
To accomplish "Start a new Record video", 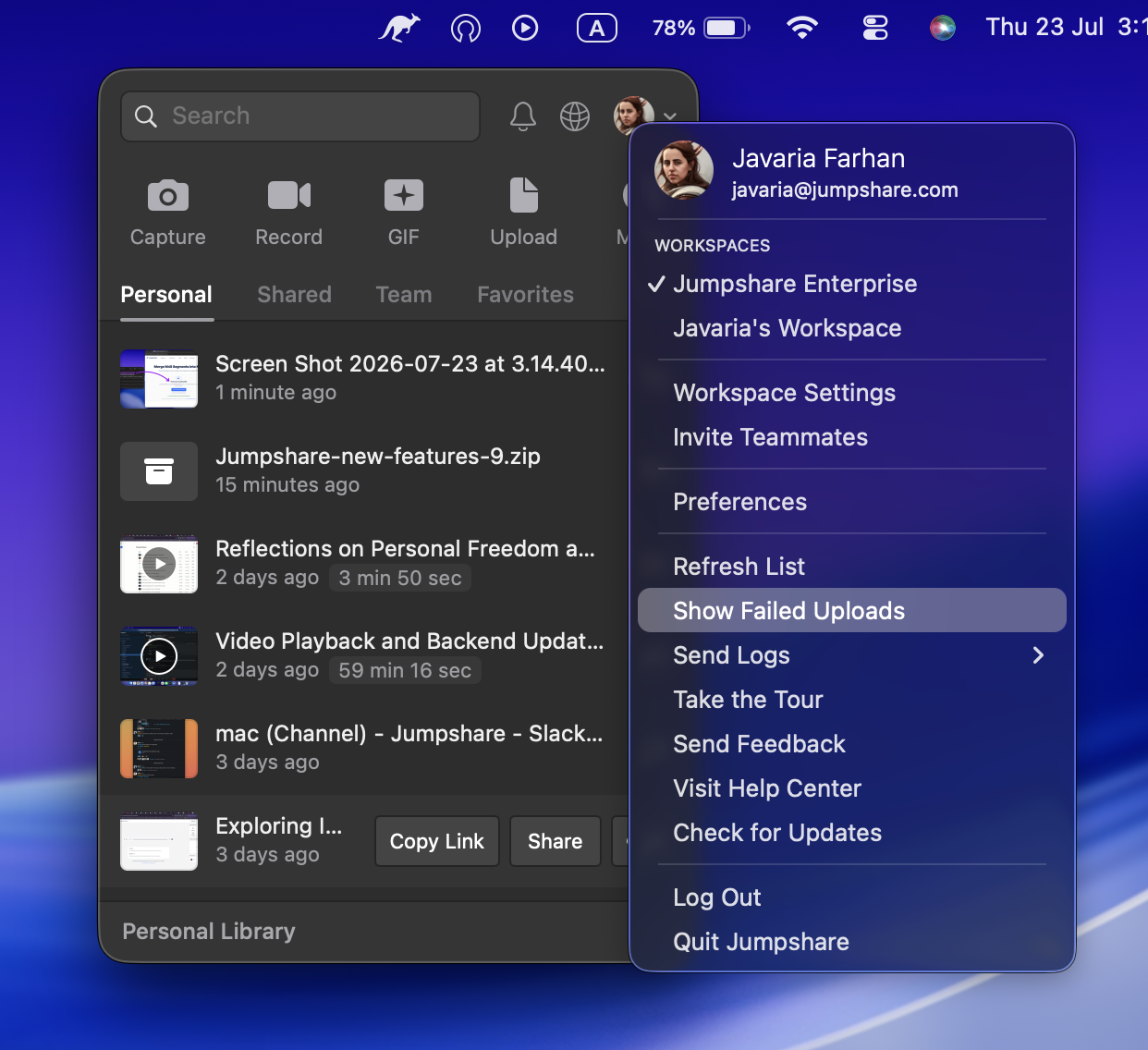I will click(x=288, y=214).
